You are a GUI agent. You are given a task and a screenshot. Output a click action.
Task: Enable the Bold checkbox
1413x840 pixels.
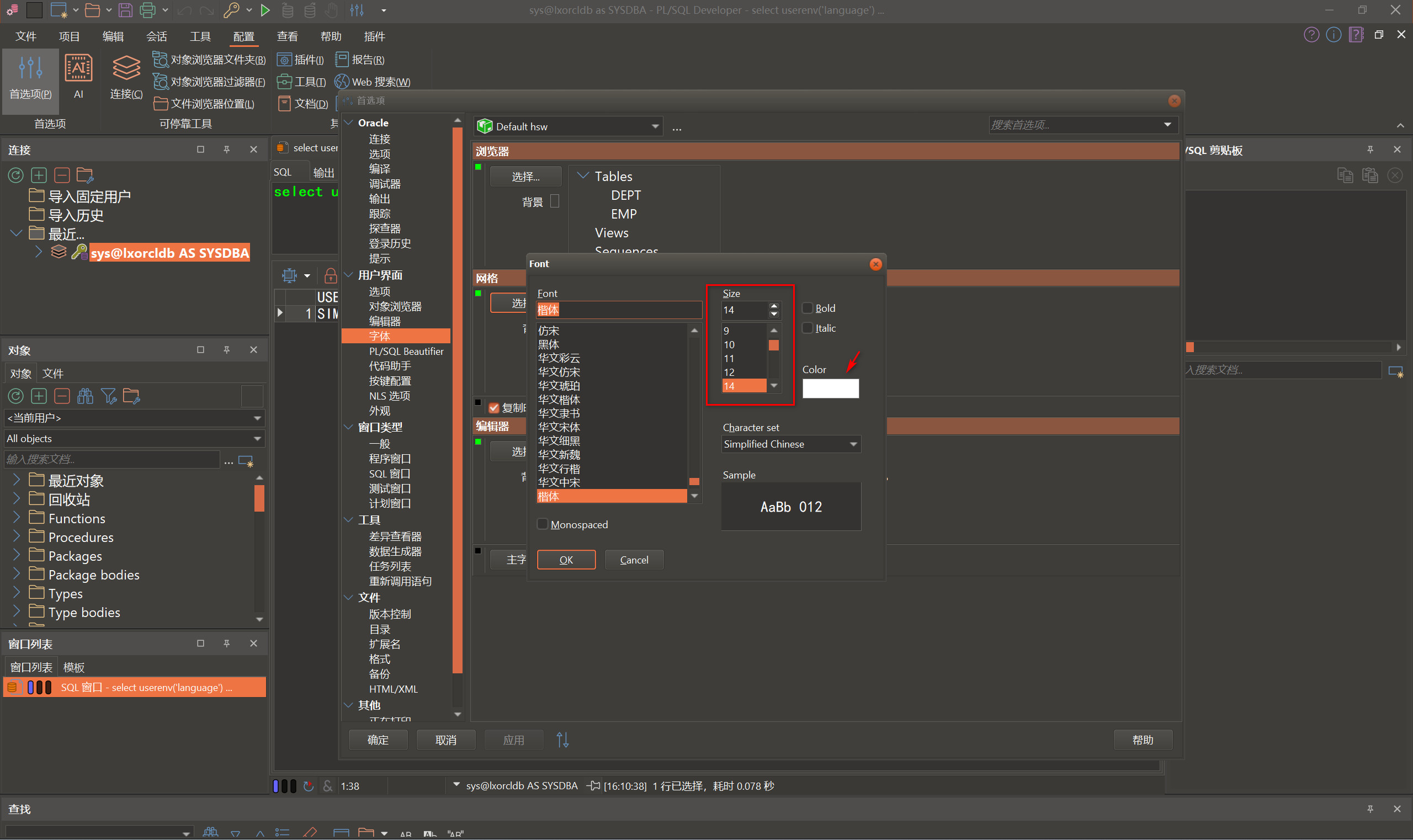click(x=808, y=309)
